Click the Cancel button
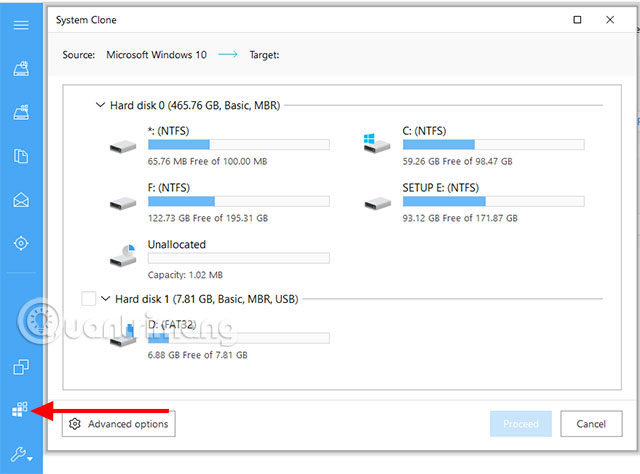Image resolution: width=640 pixels, height=474 pixels. [x=591, y=424]
